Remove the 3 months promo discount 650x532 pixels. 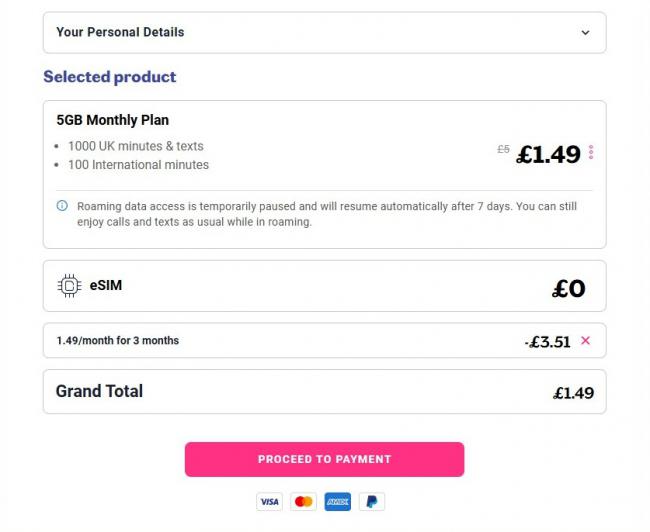[586, 341]
